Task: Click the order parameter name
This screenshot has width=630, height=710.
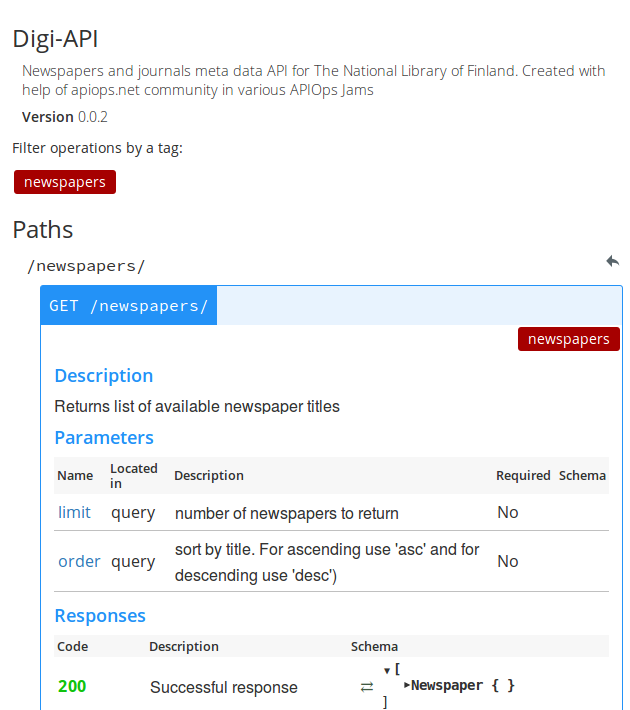Action: coord(79,561)
